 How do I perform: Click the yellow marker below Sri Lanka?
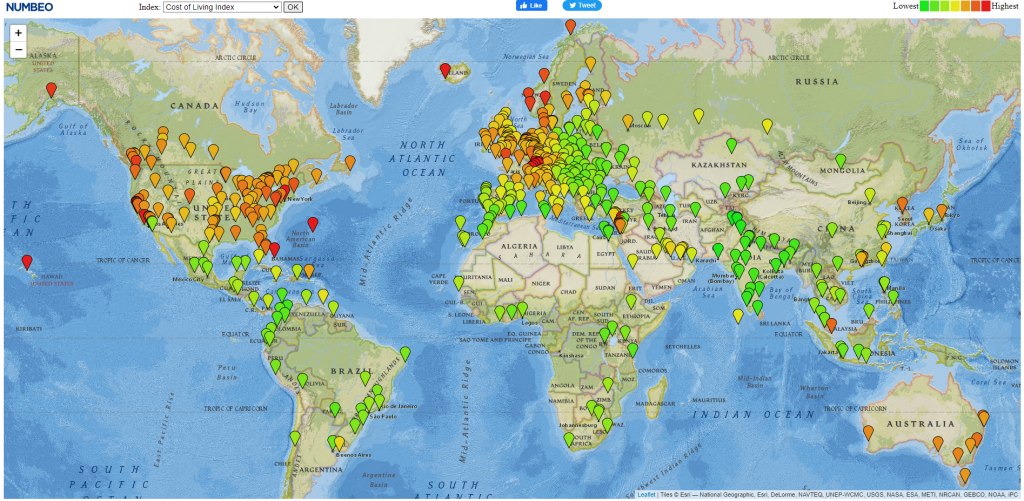[x=738, y=315]
